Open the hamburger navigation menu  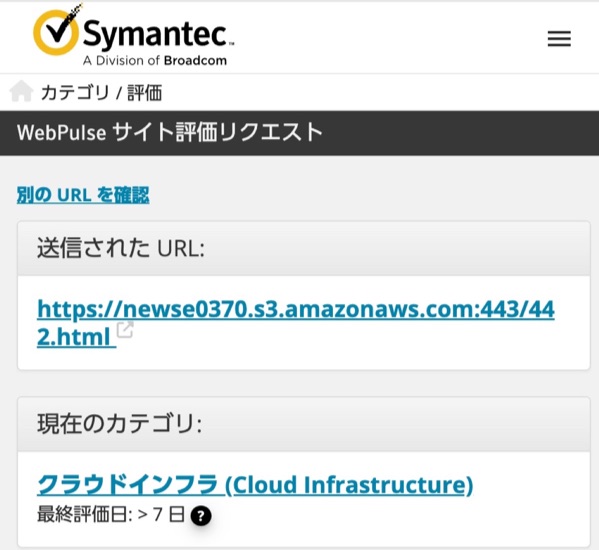coord(559,39)
